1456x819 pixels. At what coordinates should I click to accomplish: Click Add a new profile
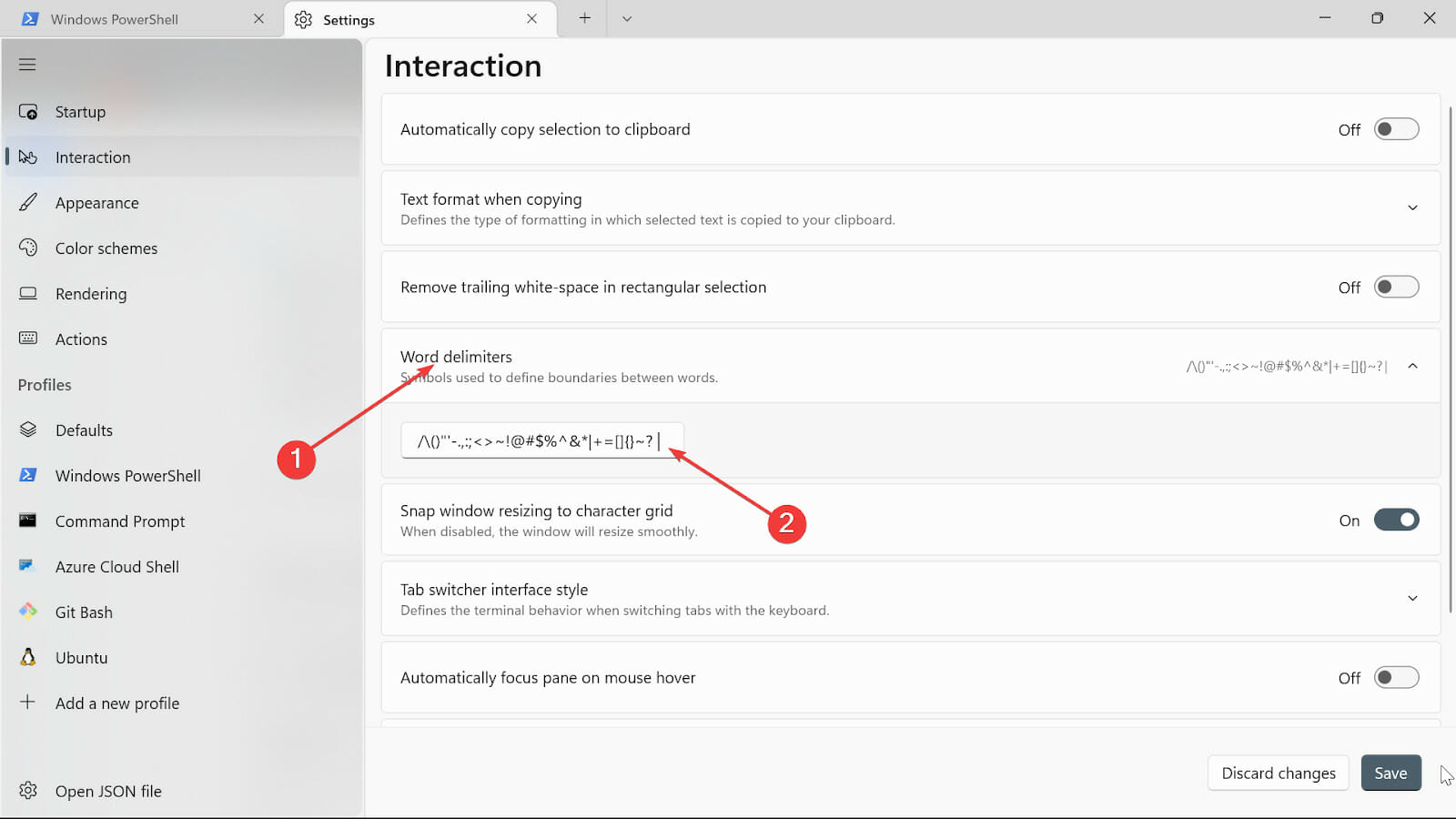coord(182,703)
